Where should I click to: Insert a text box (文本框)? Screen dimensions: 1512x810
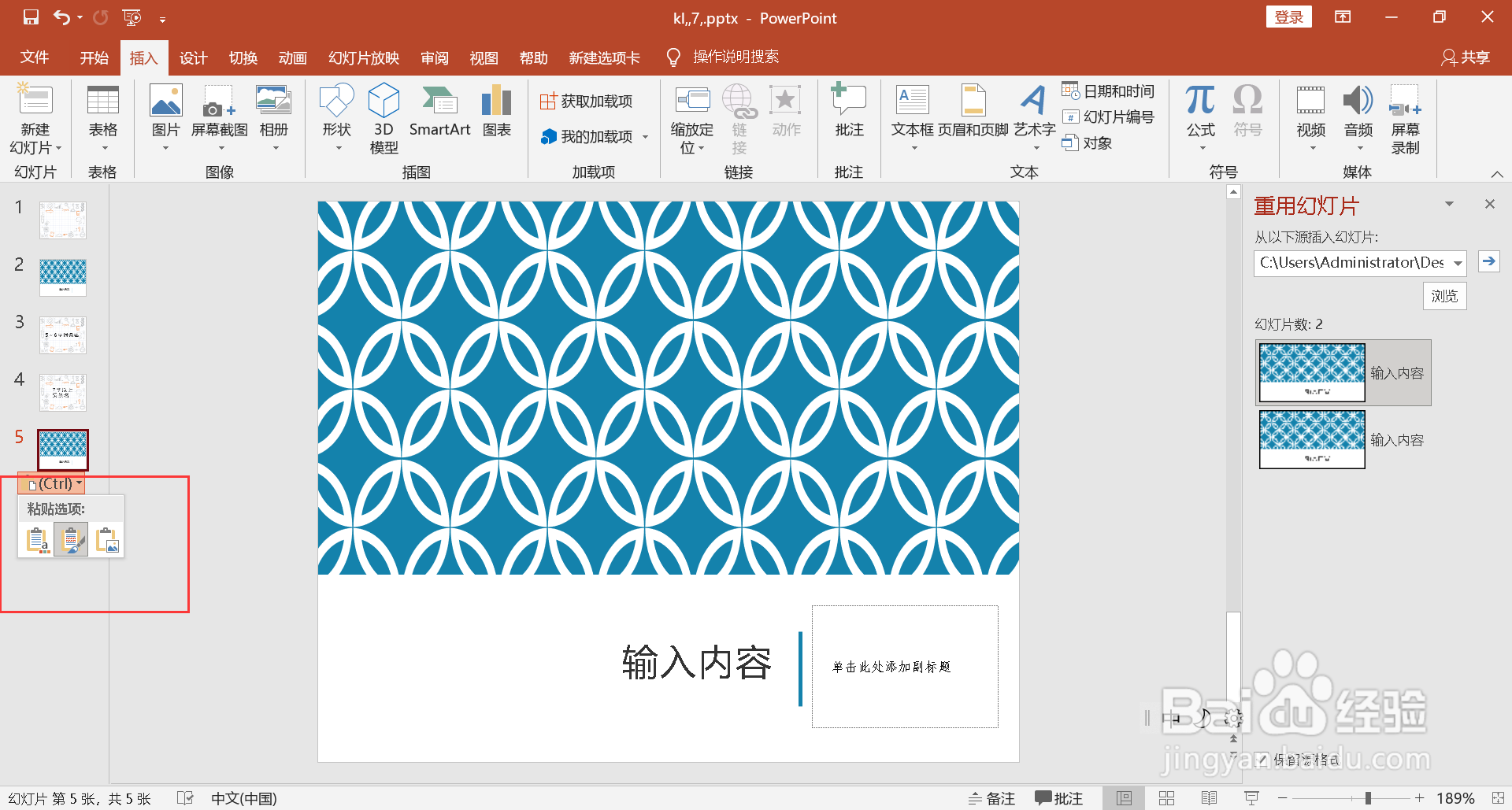913,118
